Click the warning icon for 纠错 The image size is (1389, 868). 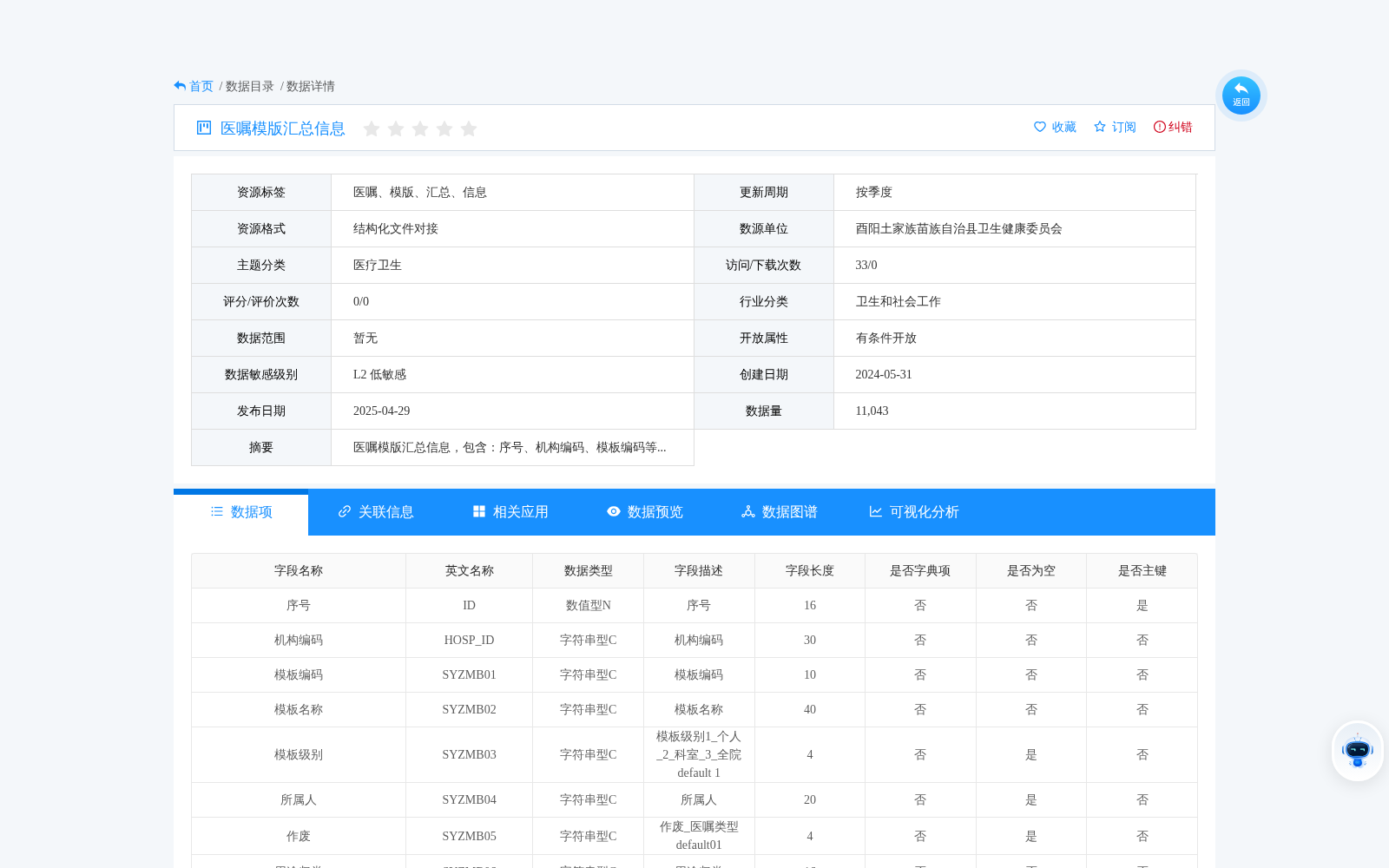click(x=1160, y=127)
